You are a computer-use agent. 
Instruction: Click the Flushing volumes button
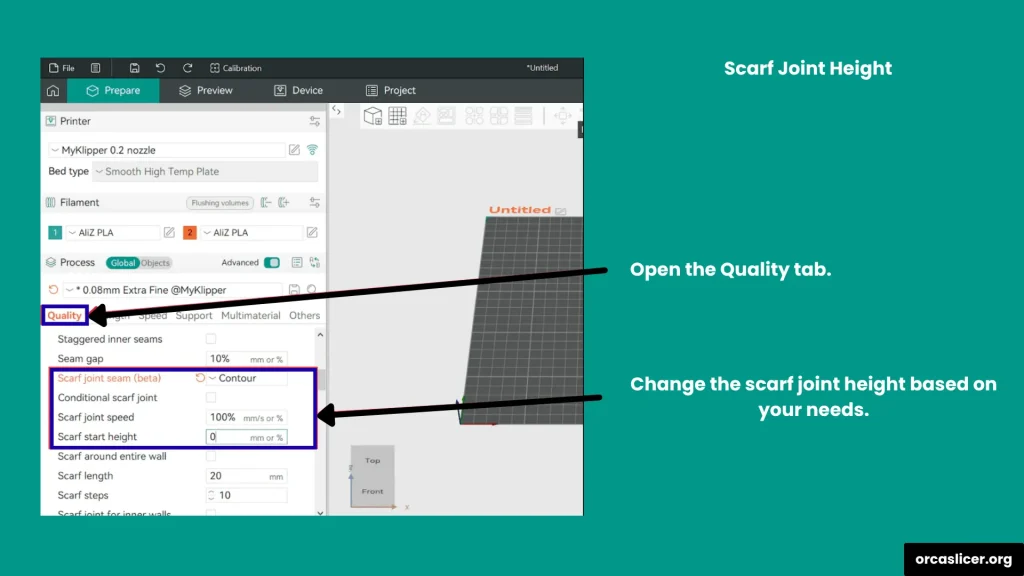(219, 203)
